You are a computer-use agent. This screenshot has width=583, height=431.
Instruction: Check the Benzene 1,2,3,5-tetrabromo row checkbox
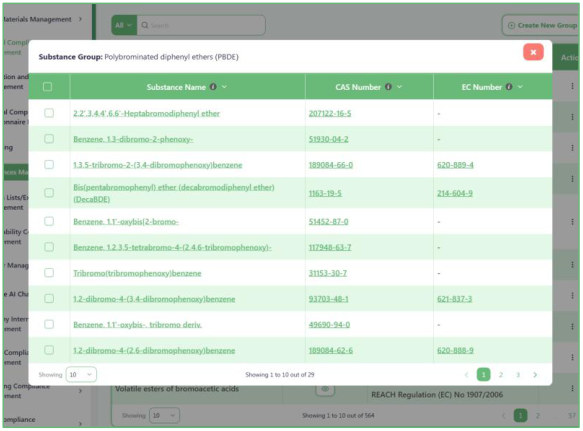49,247
